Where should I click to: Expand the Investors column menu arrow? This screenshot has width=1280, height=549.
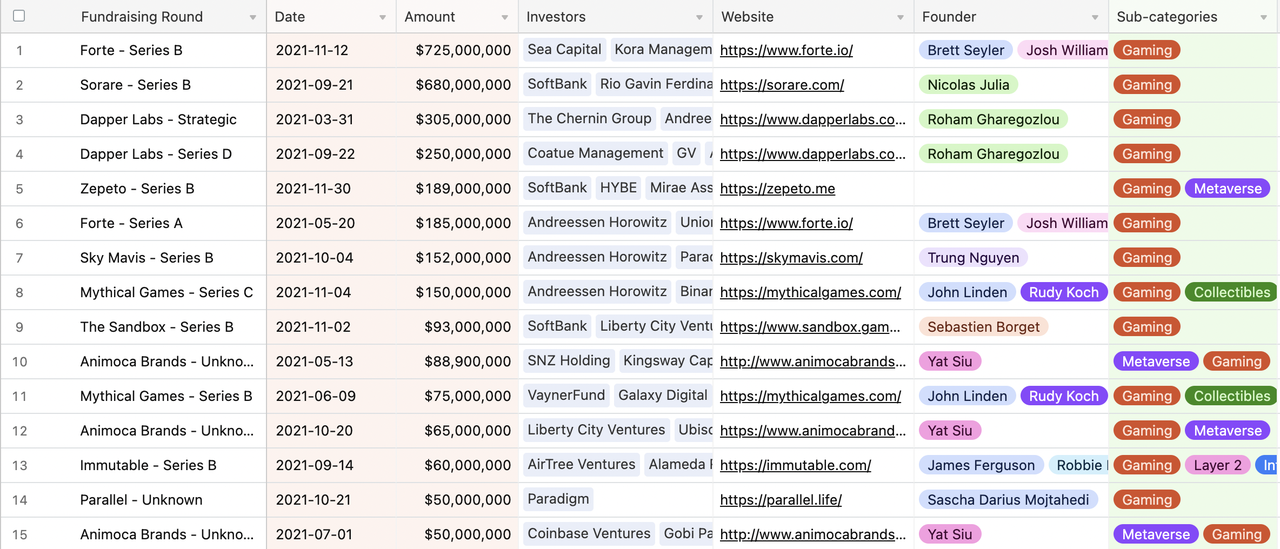tap(699, 18)
